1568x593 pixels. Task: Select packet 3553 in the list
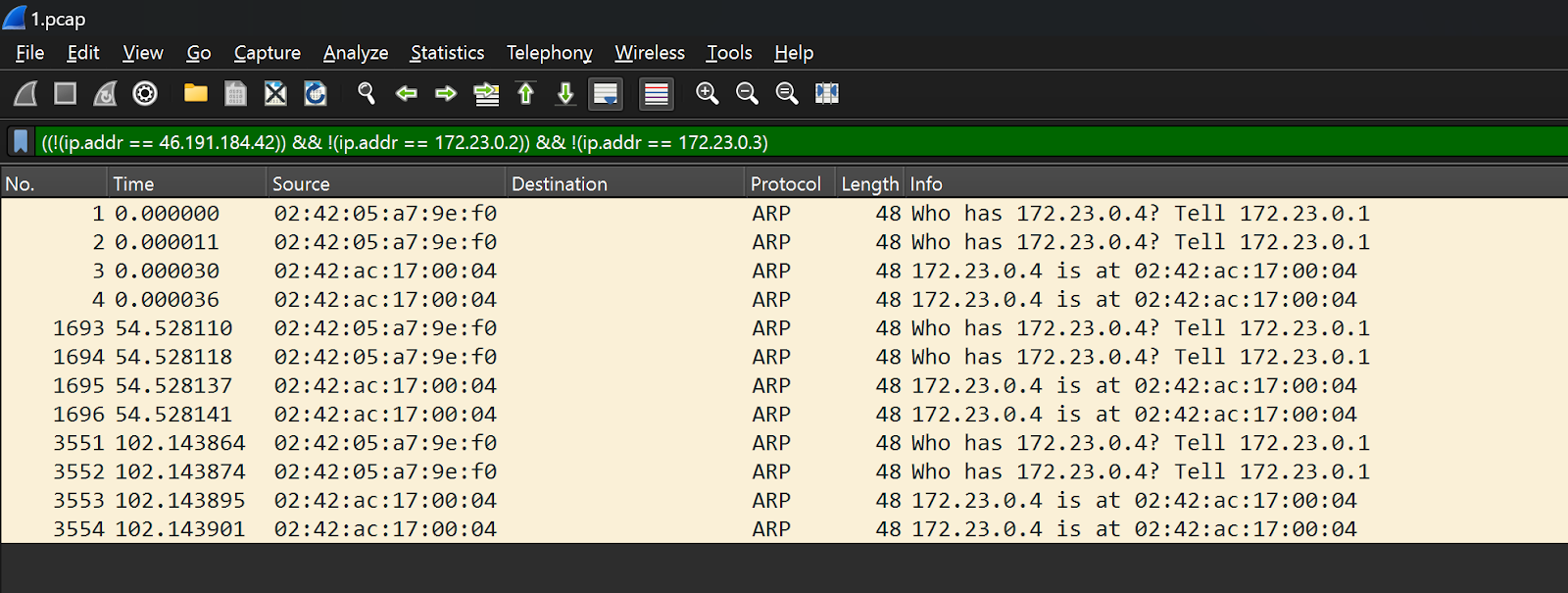coord(784,500)
